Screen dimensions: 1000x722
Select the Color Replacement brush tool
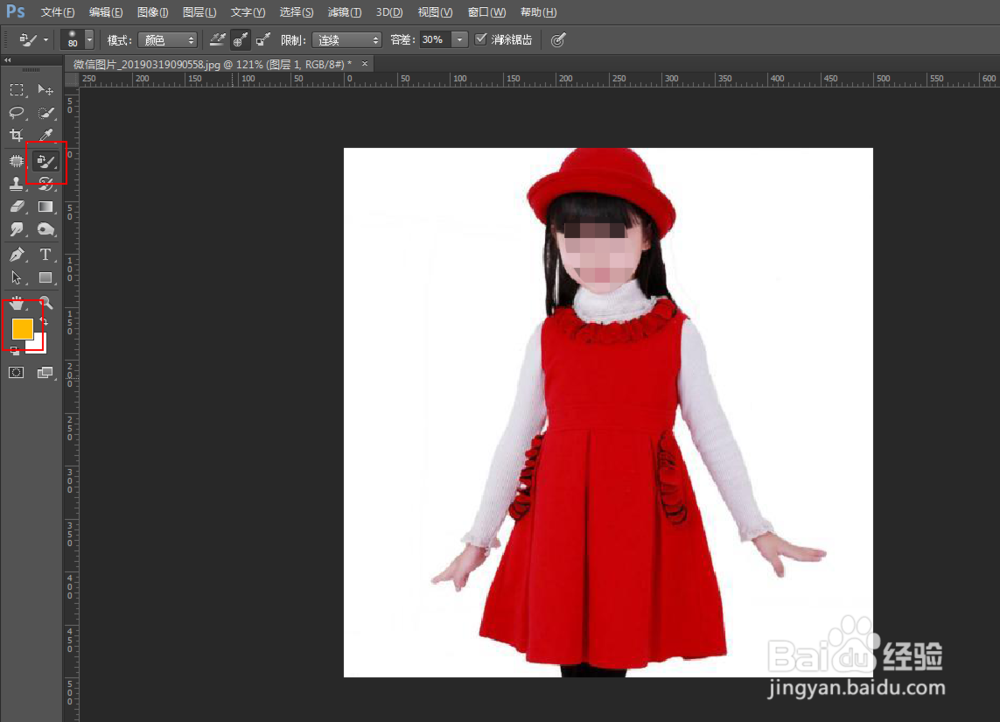point(45,161)
